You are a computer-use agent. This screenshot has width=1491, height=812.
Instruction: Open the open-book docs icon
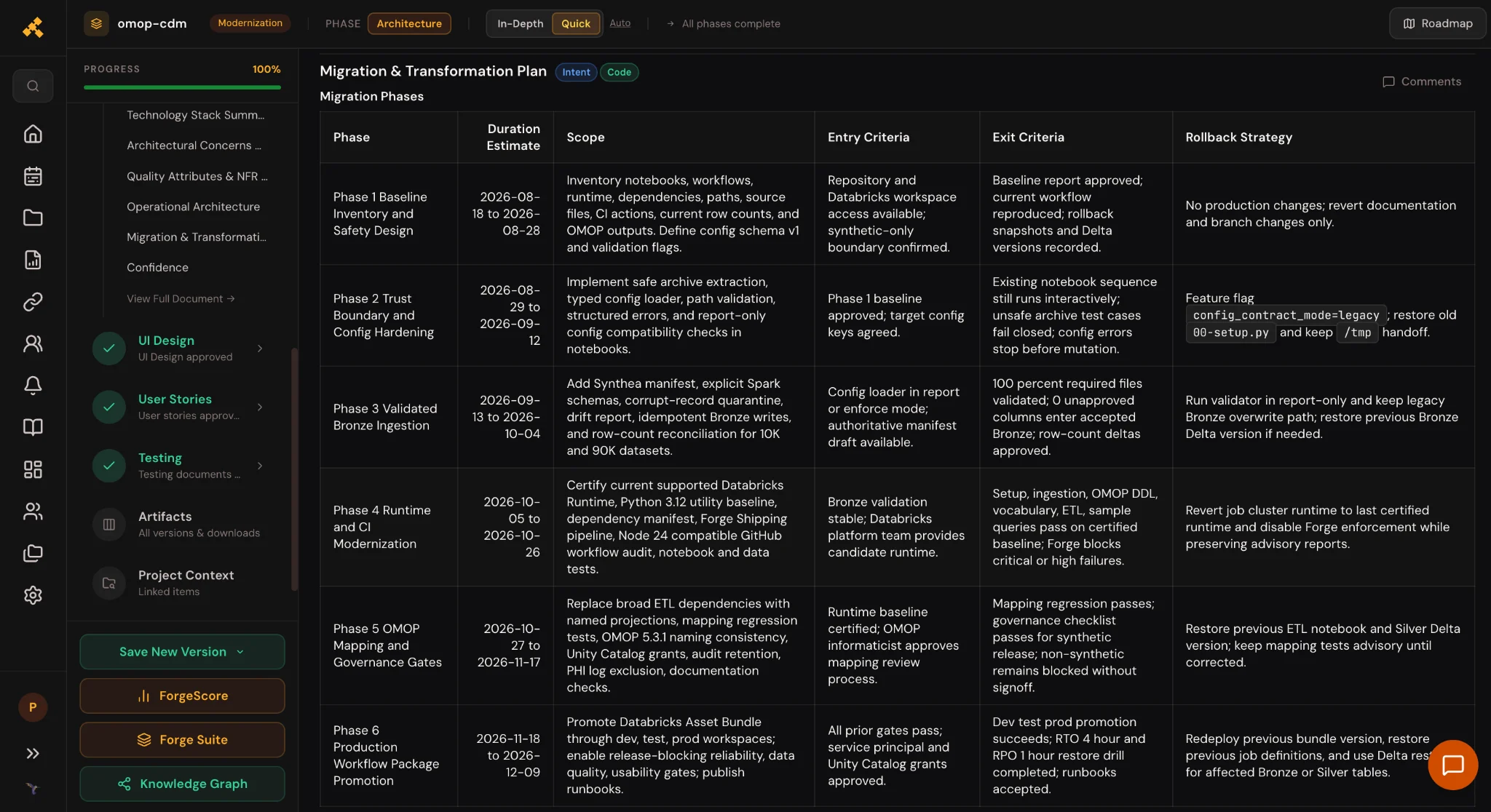tap(33, 427)
